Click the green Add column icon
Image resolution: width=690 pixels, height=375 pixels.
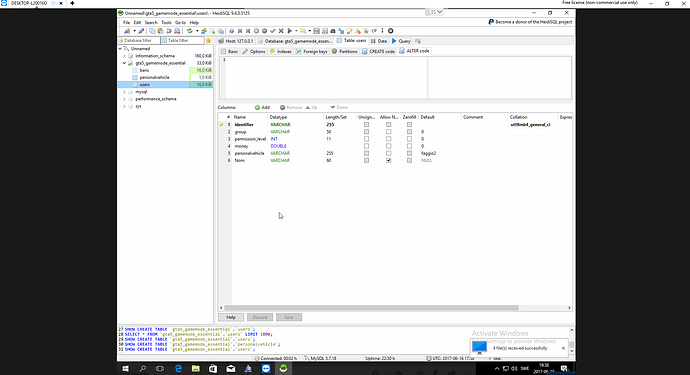pos(257,107)
